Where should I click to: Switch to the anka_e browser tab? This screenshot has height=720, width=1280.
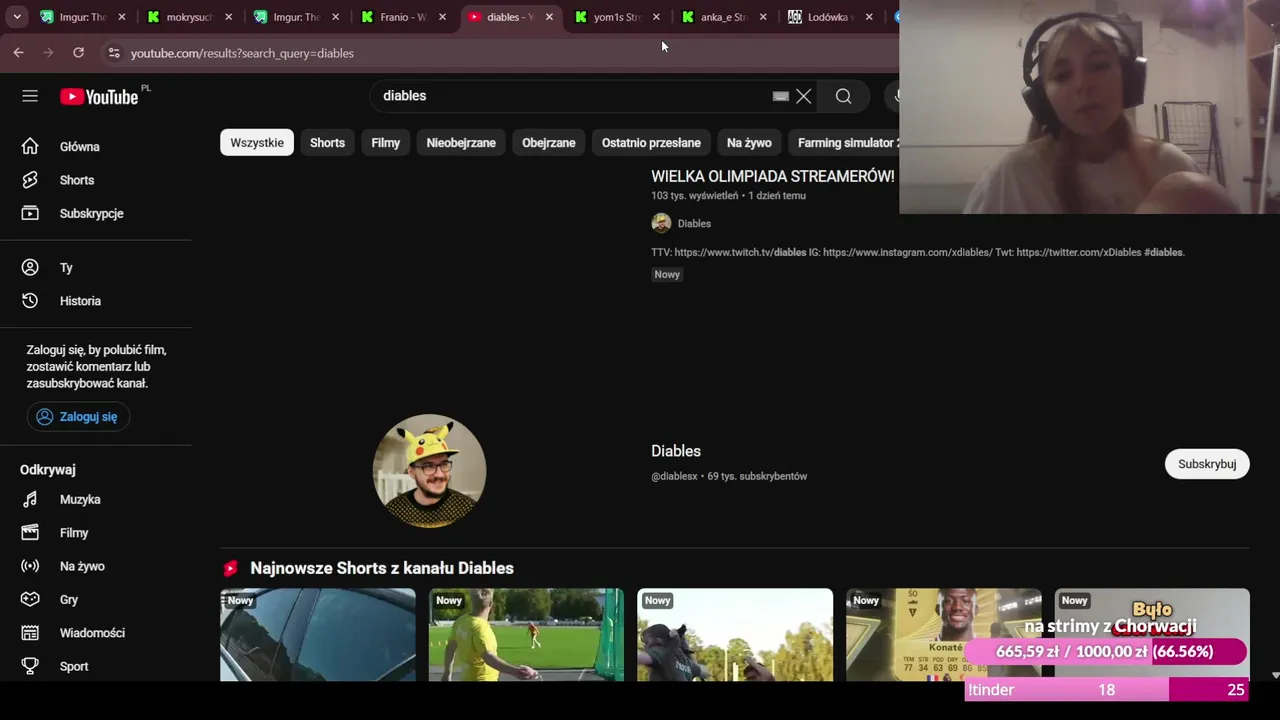[725, 17]
